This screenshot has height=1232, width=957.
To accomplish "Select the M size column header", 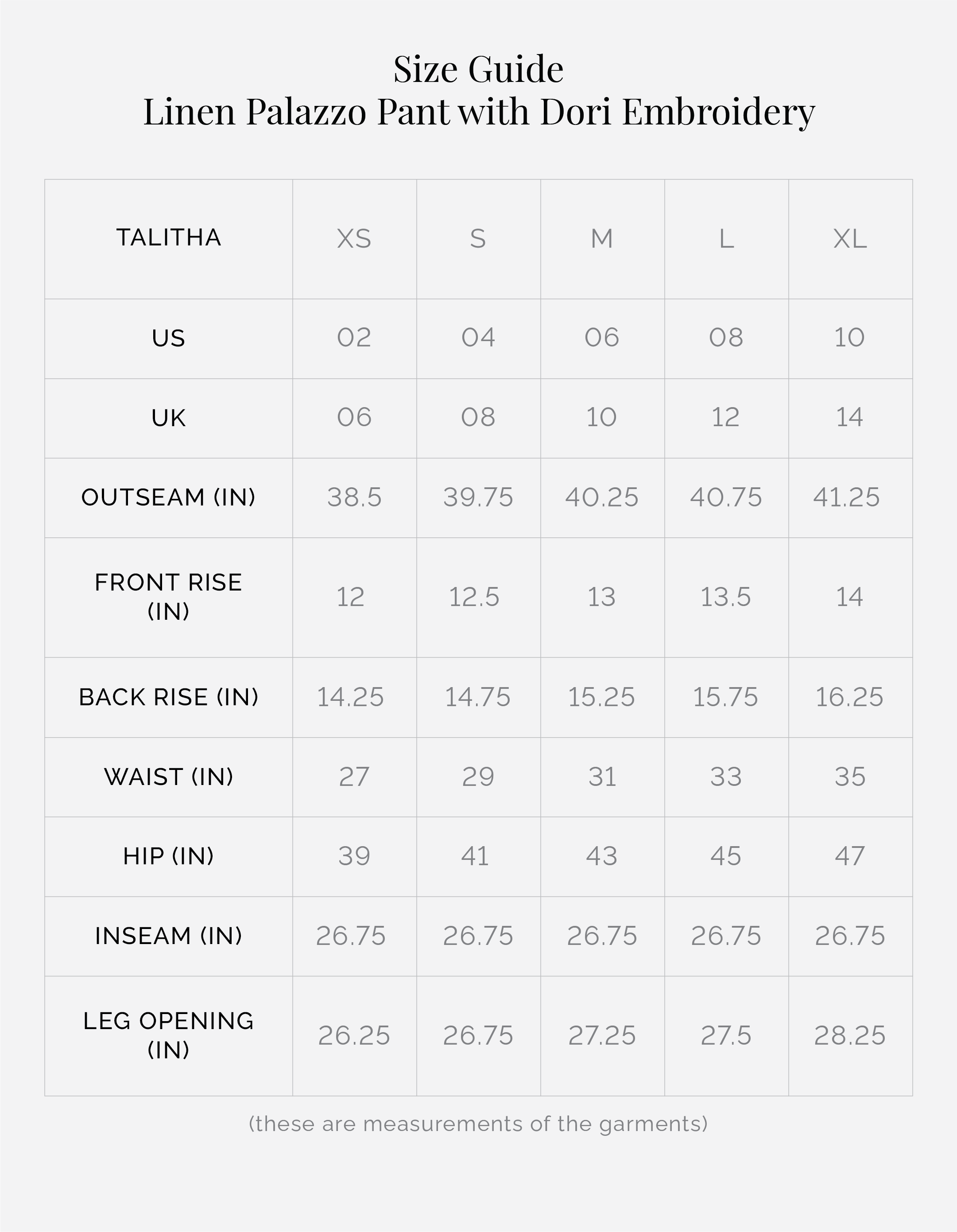I will [x=602, y=239].
